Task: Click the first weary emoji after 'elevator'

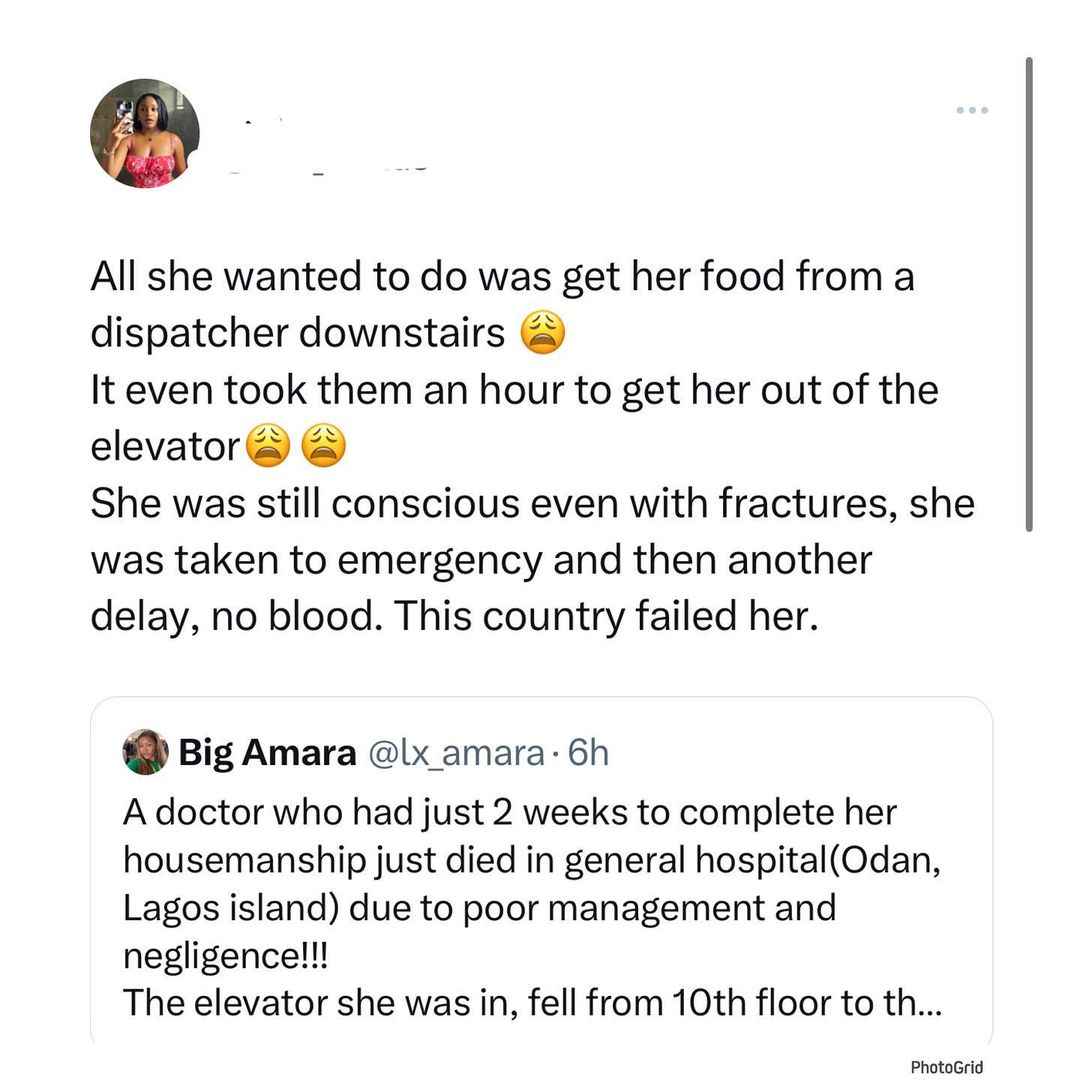Action: tap(269, 446)
